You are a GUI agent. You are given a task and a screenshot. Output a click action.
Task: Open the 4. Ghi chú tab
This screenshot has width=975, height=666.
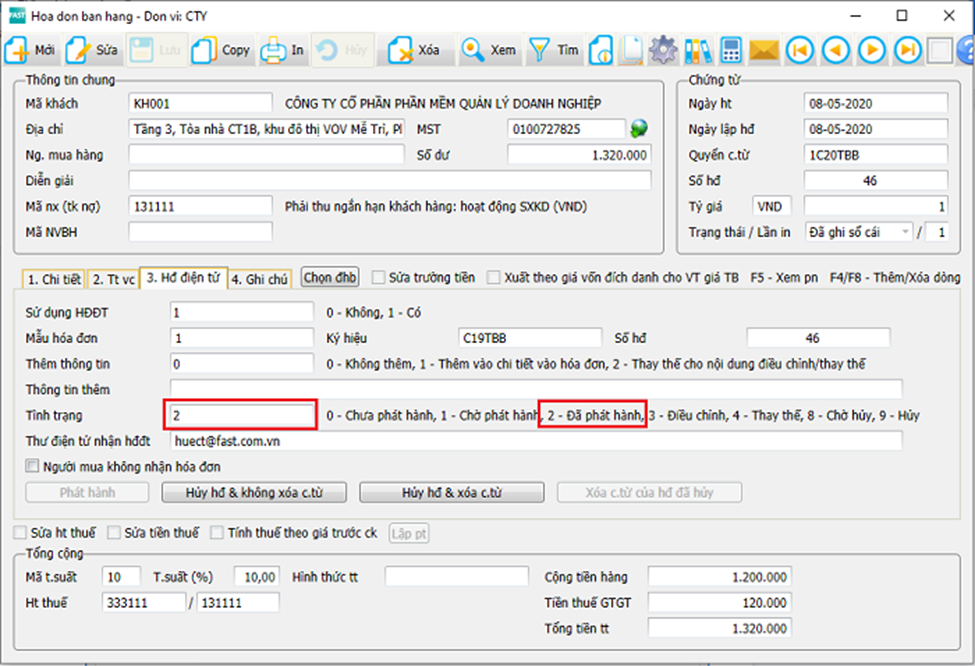(262, 279)
